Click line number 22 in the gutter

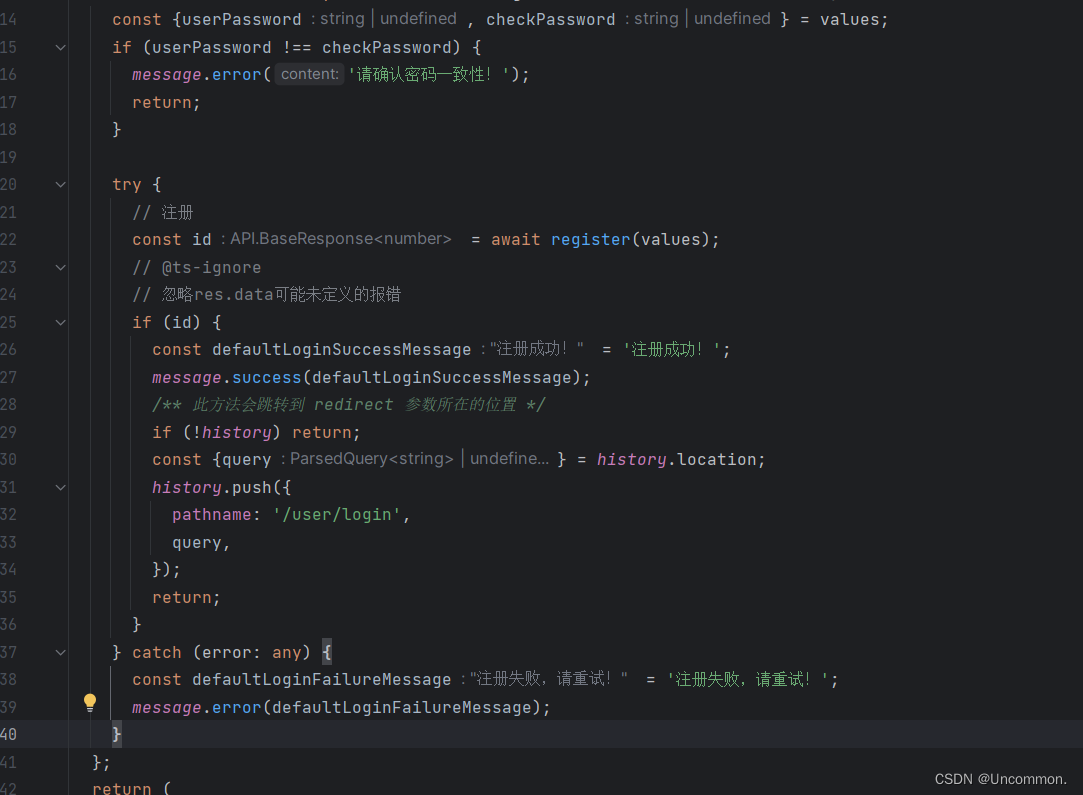tap(8, 240)
